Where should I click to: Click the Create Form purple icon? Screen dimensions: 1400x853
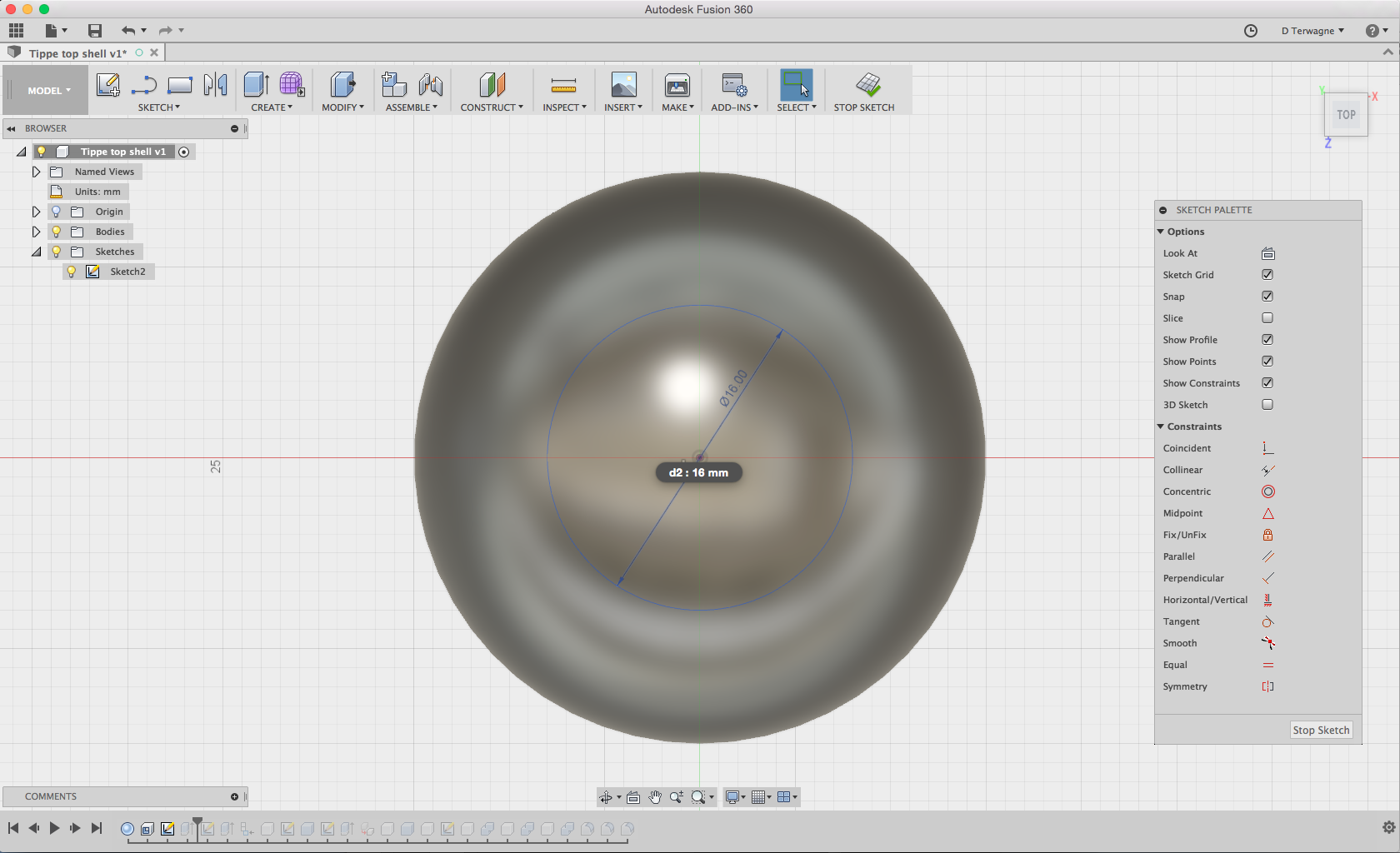click(292, 84)
